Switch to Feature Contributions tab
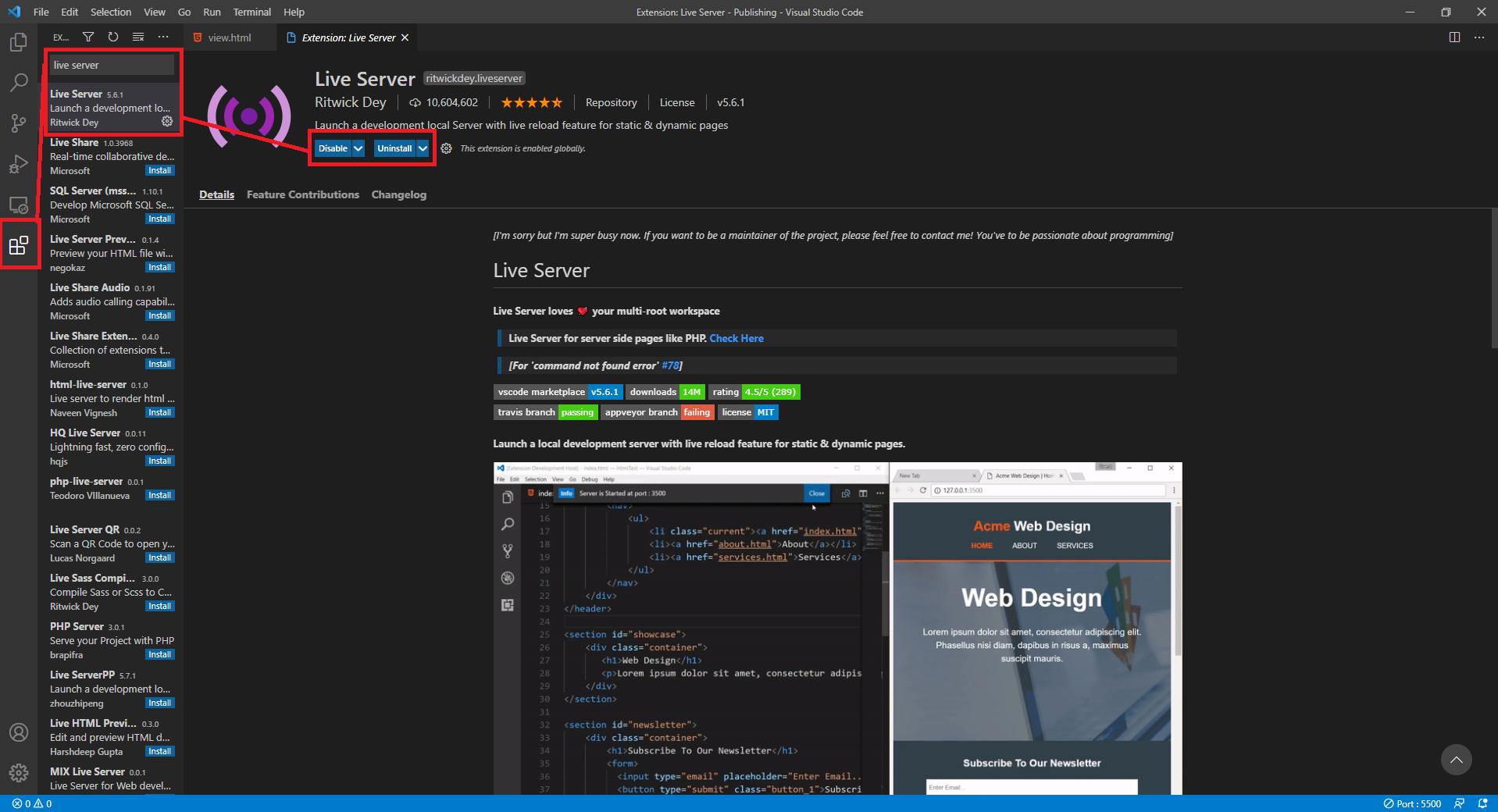The width and height of the screenshot is (1498, 812). tap(303, 194)
